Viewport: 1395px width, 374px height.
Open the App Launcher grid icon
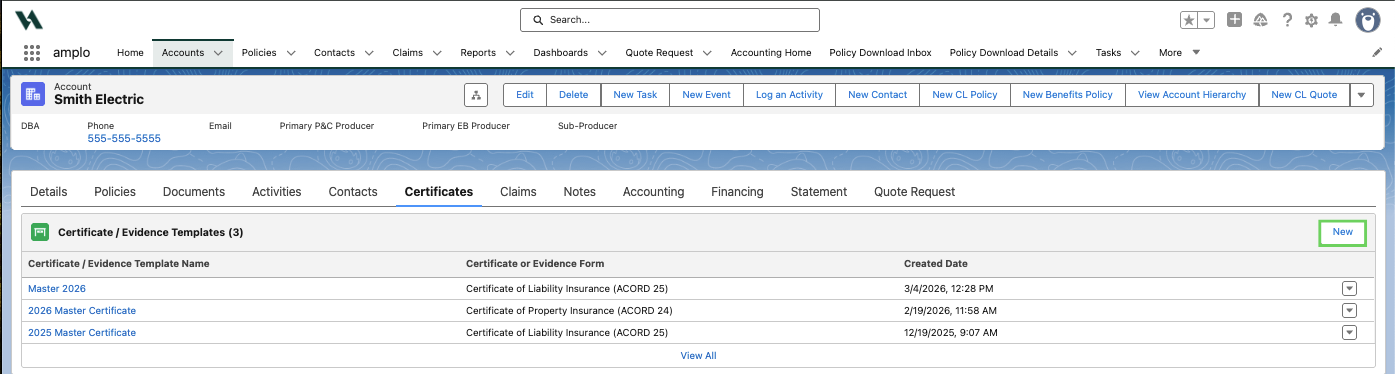[x=32, y=53]
